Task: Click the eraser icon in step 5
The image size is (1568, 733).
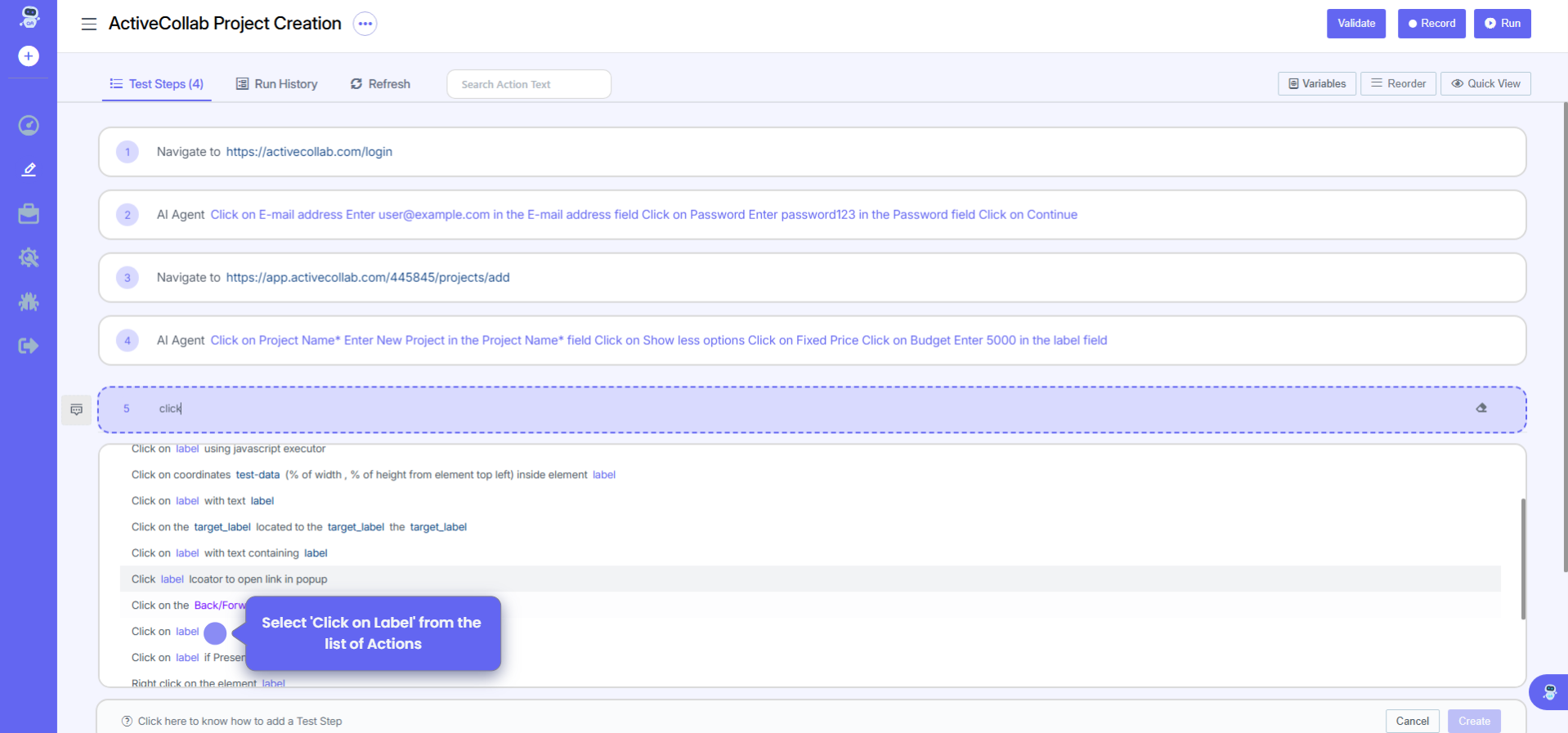Action: point(1481,408)
